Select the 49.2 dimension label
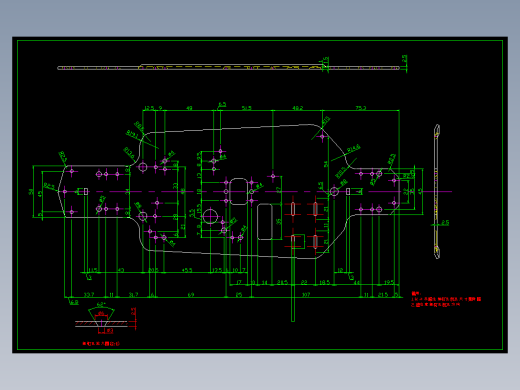Viewport: 520px width, 390px height. pyautogui.click(x=298, y=108)
